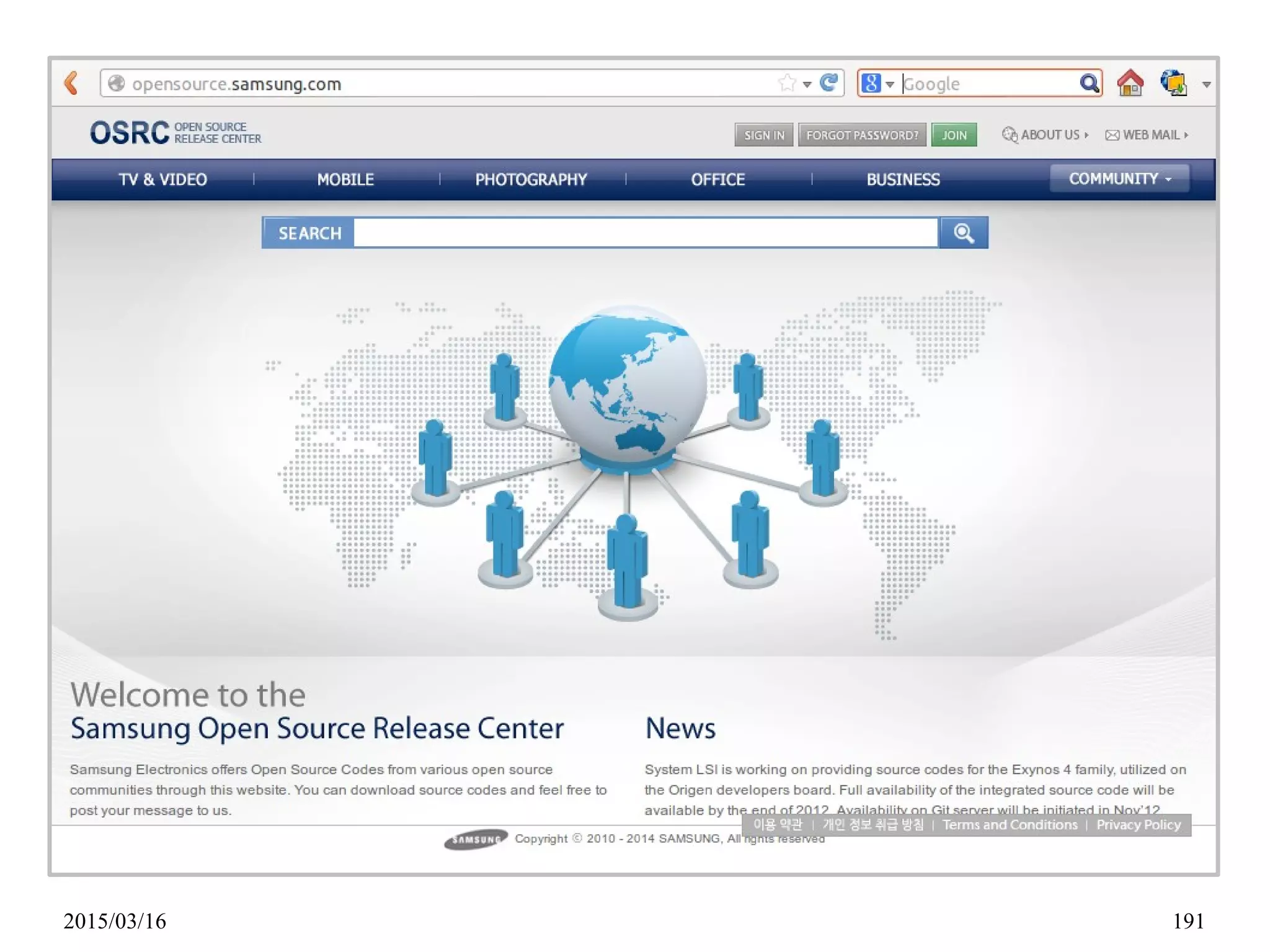The height and width of the screenshot is (952, 1270).
Task: Click the Samsung logo in footer
Action: point(476,839)
